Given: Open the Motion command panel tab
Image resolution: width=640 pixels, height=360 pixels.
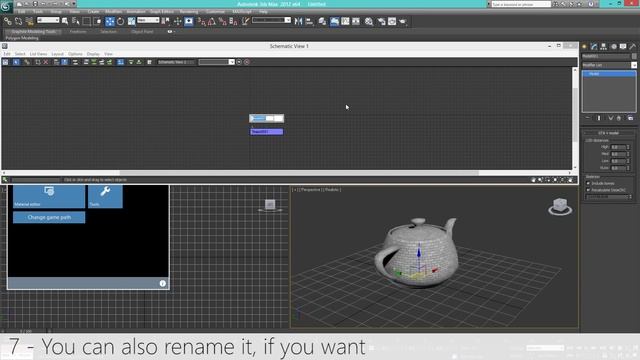Looking at the screenshot, I should [613, 47].
